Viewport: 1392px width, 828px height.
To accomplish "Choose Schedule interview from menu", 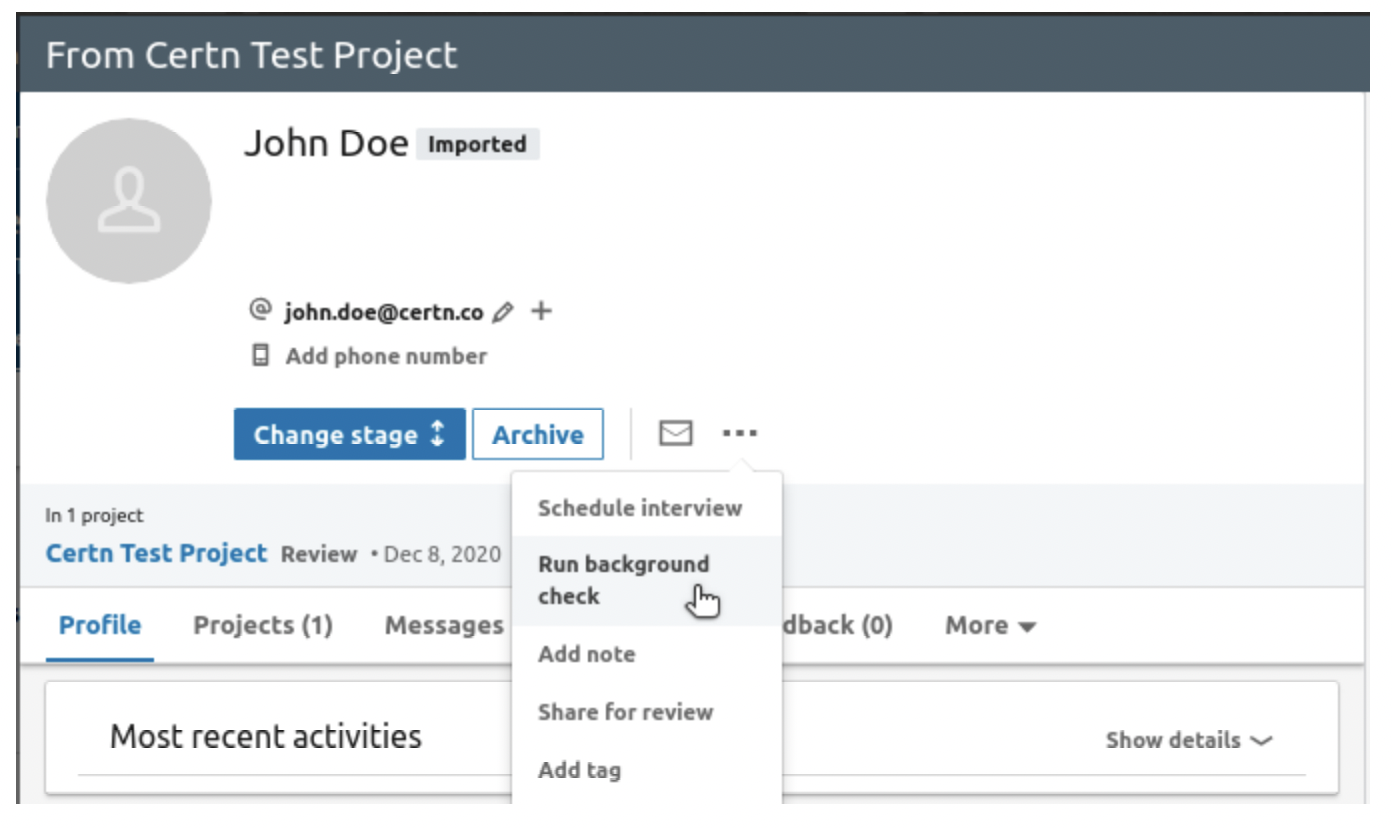I will tap(640, 508).
